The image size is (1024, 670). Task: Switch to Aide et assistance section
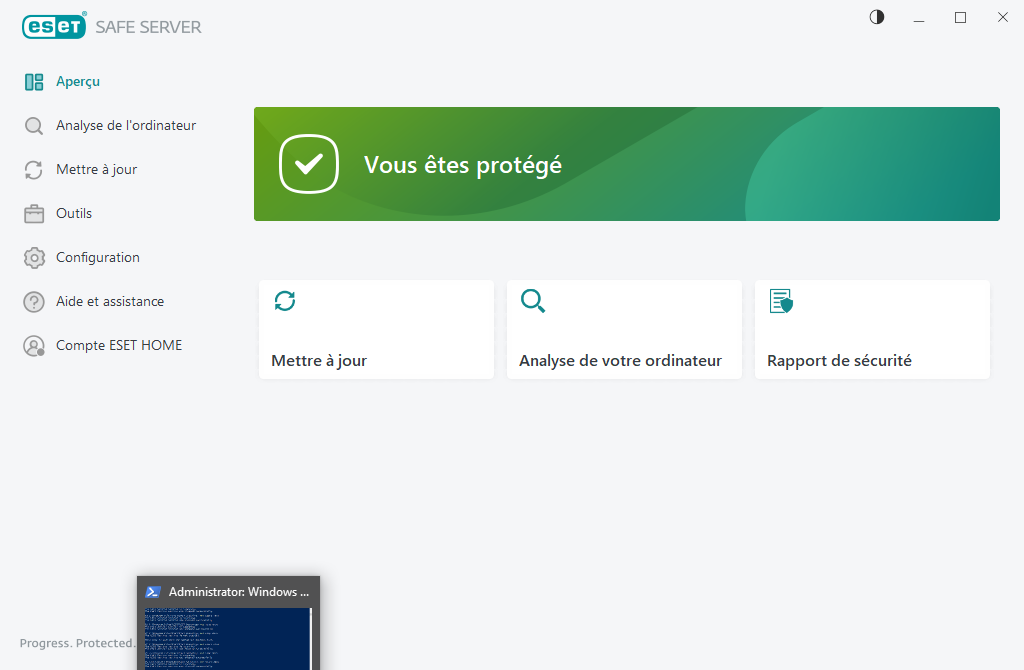pyautogui.click(x=110, y=301)
